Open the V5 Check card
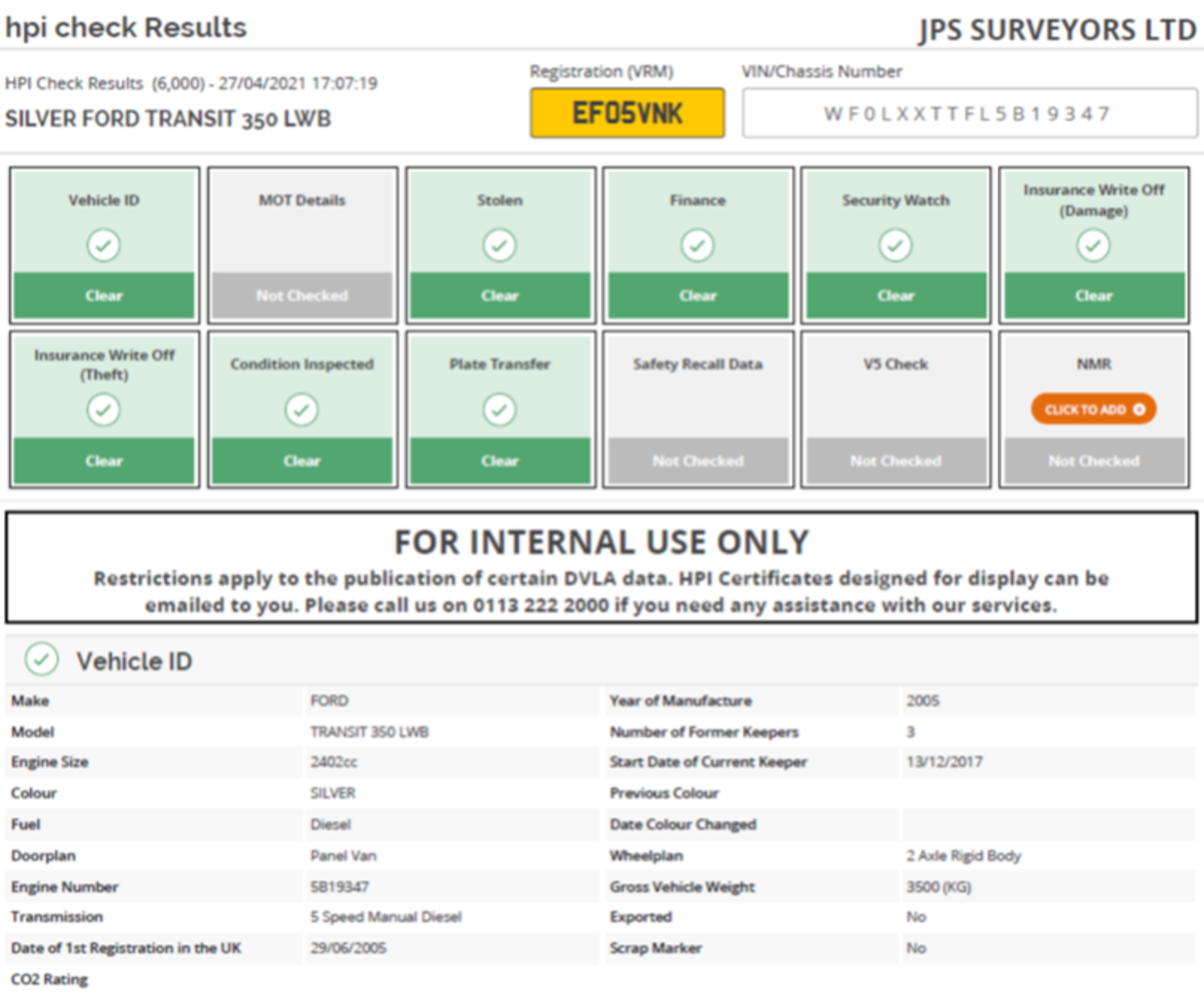The width and height of the screenshot is (1204, 1004). (895, 410)
